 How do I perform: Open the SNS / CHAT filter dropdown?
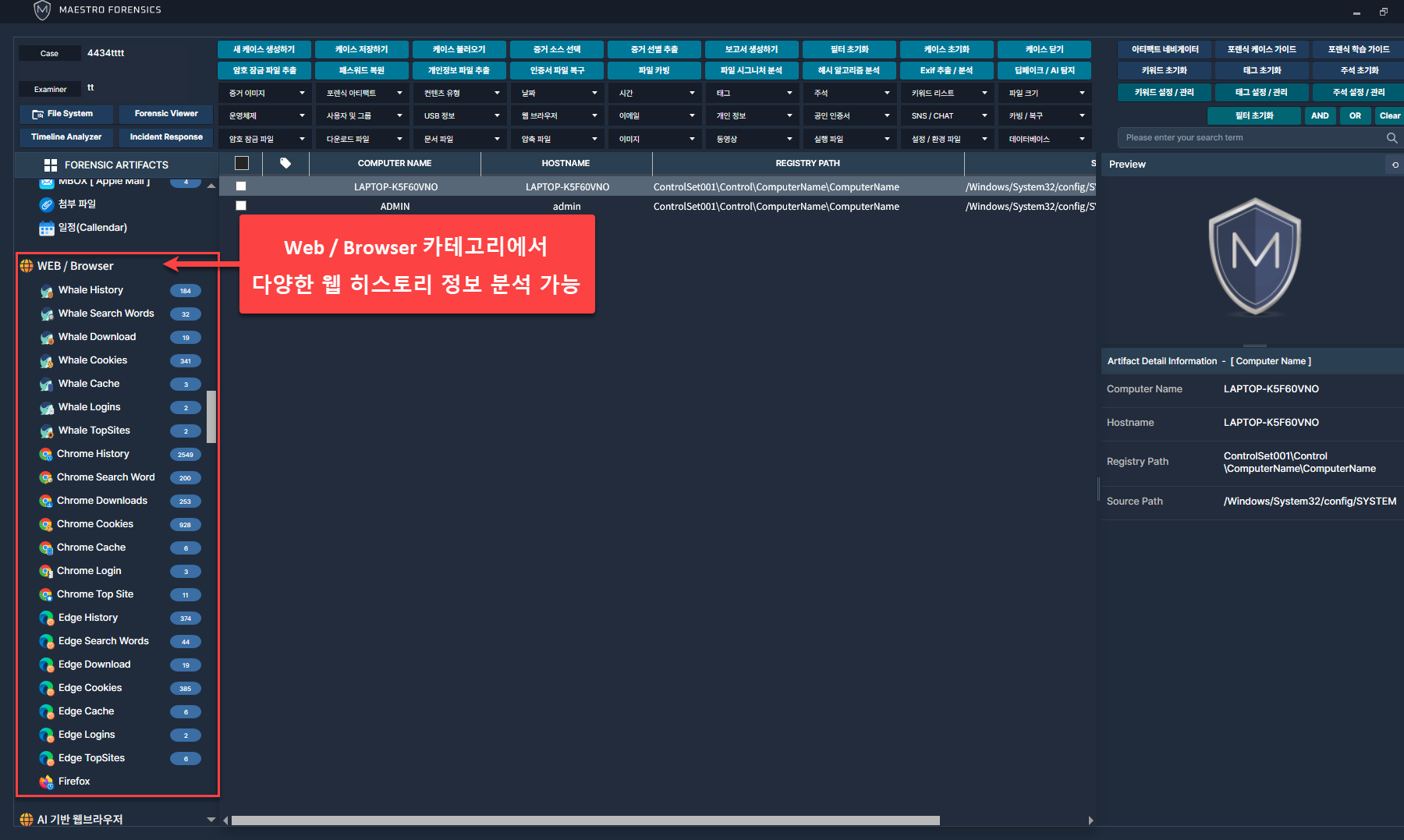[x=948, y=115]
